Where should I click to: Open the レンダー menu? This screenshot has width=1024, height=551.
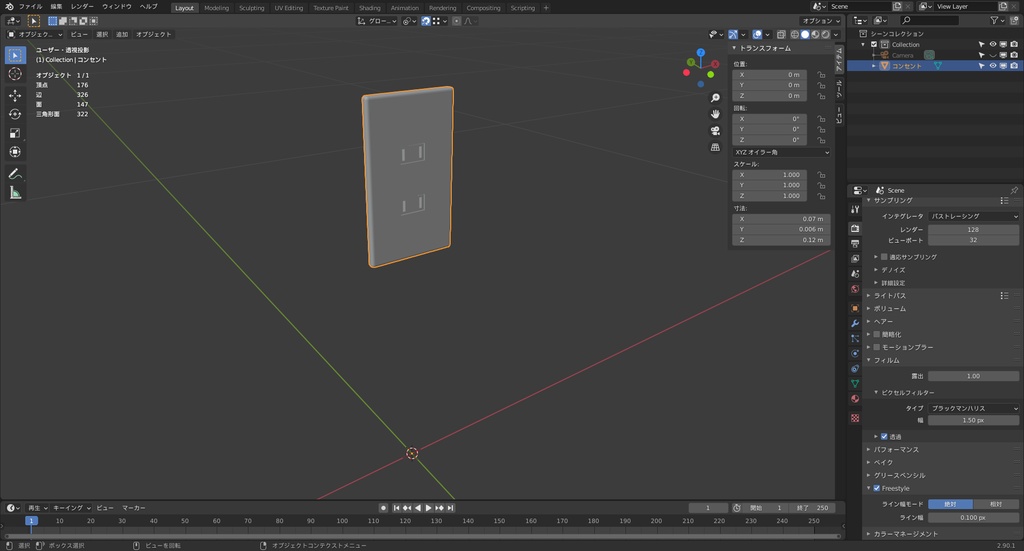tap(82, 7)
